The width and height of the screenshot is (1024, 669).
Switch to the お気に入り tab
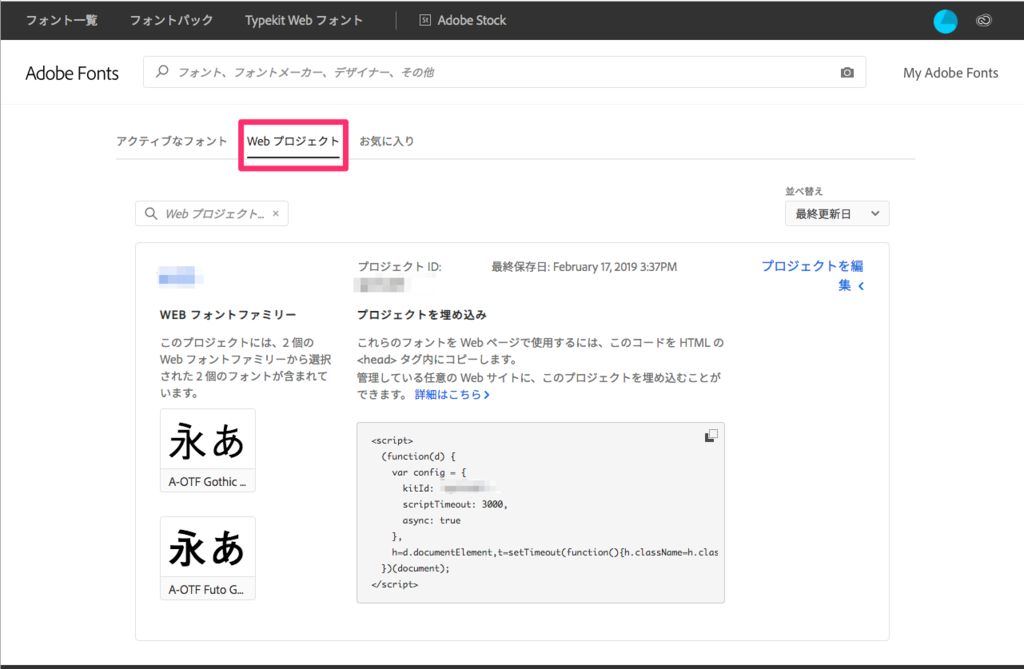click(389, 142)
